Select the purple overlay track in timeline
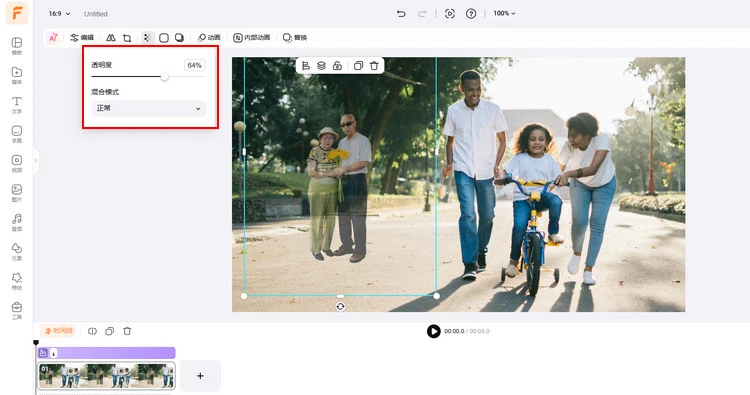This screenshot has width=750, height=395. point(106,353)
